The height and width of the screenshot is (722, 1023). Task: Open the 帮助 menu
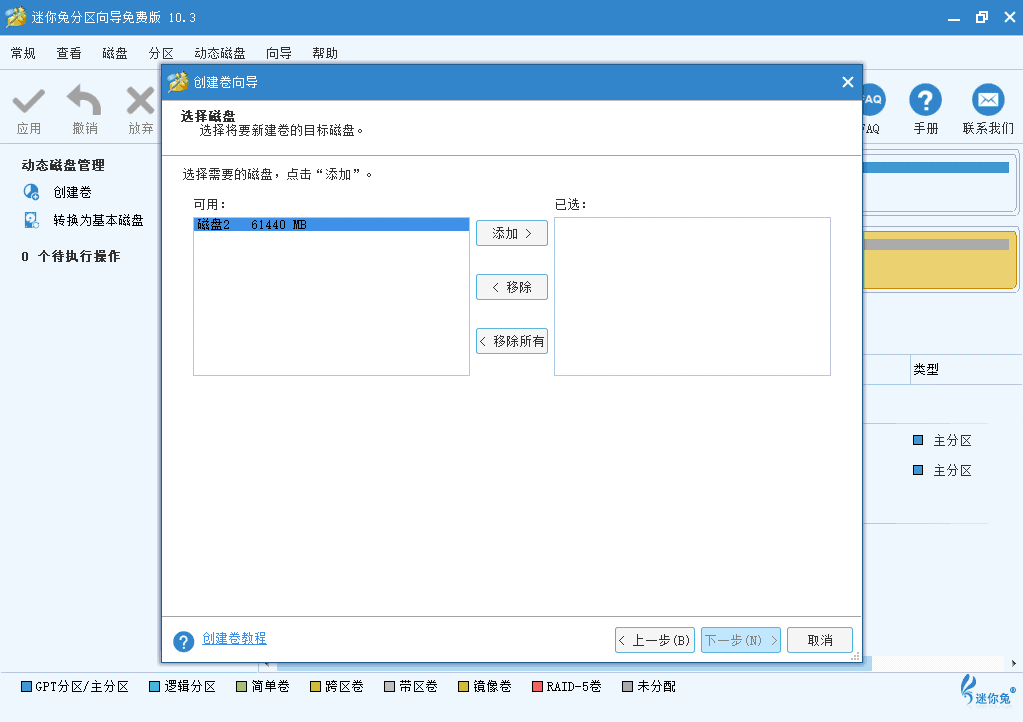click(x=325, y=53)
